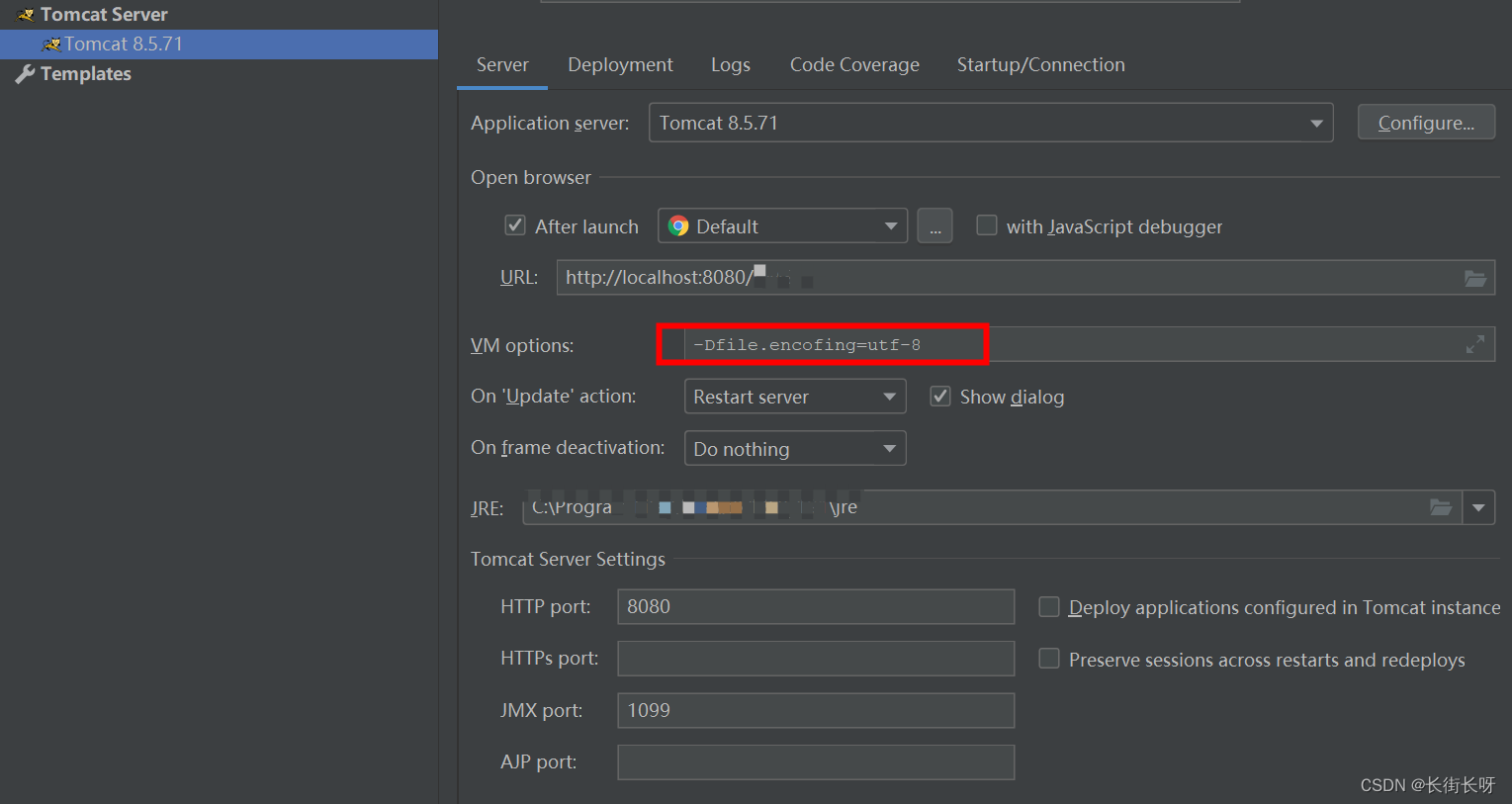Open the Logs tab
Screen dimensions: 1512x804
[x=731, y=64]
